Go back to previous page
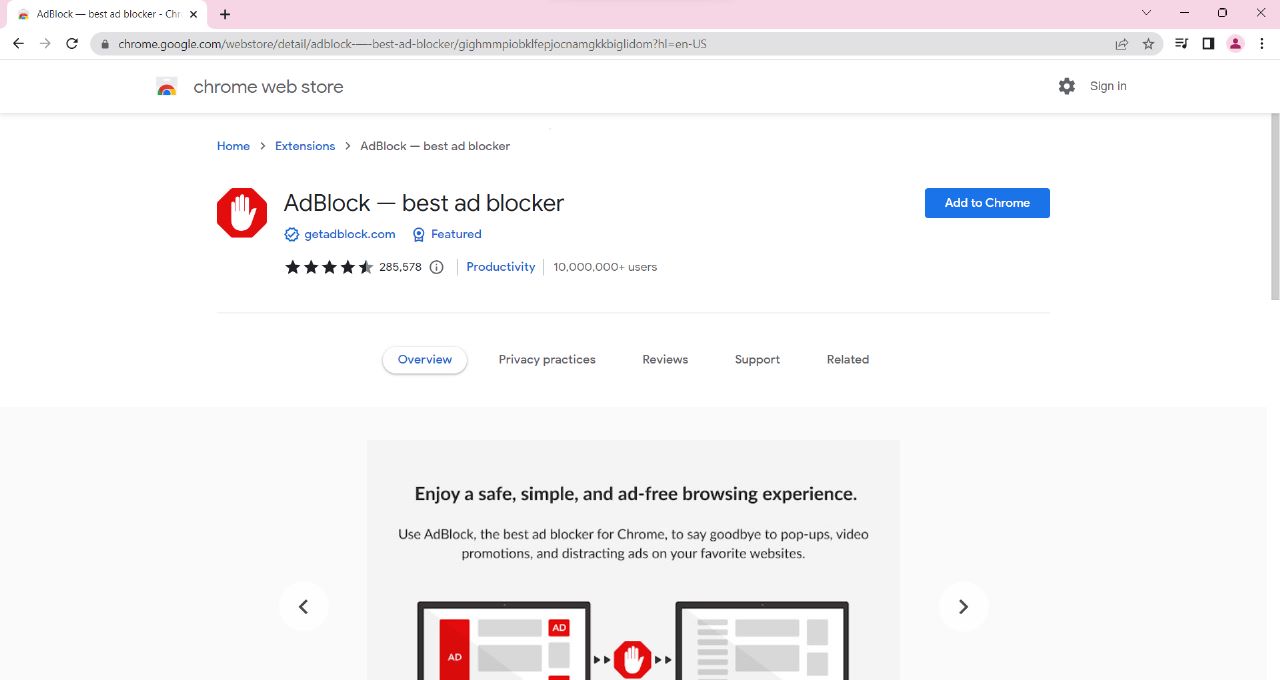This screenshot has width=1280, height=680. click(18, 44)
